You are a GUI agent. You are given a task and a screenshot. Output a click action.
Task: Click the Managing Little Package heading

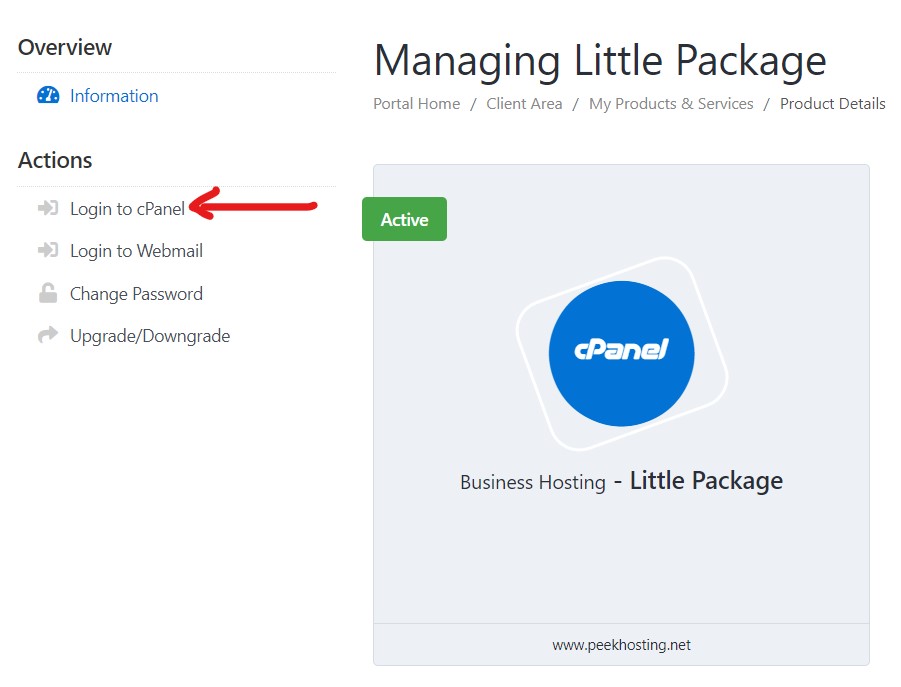click(600, 61)
